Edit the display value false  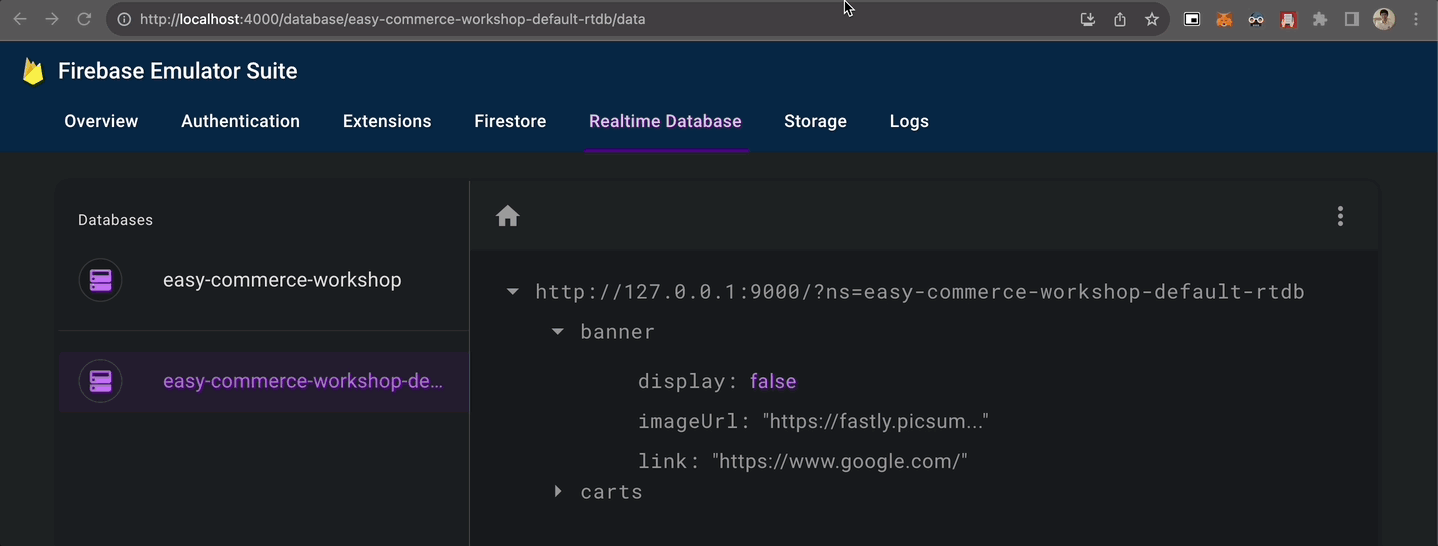pos(773,381)
